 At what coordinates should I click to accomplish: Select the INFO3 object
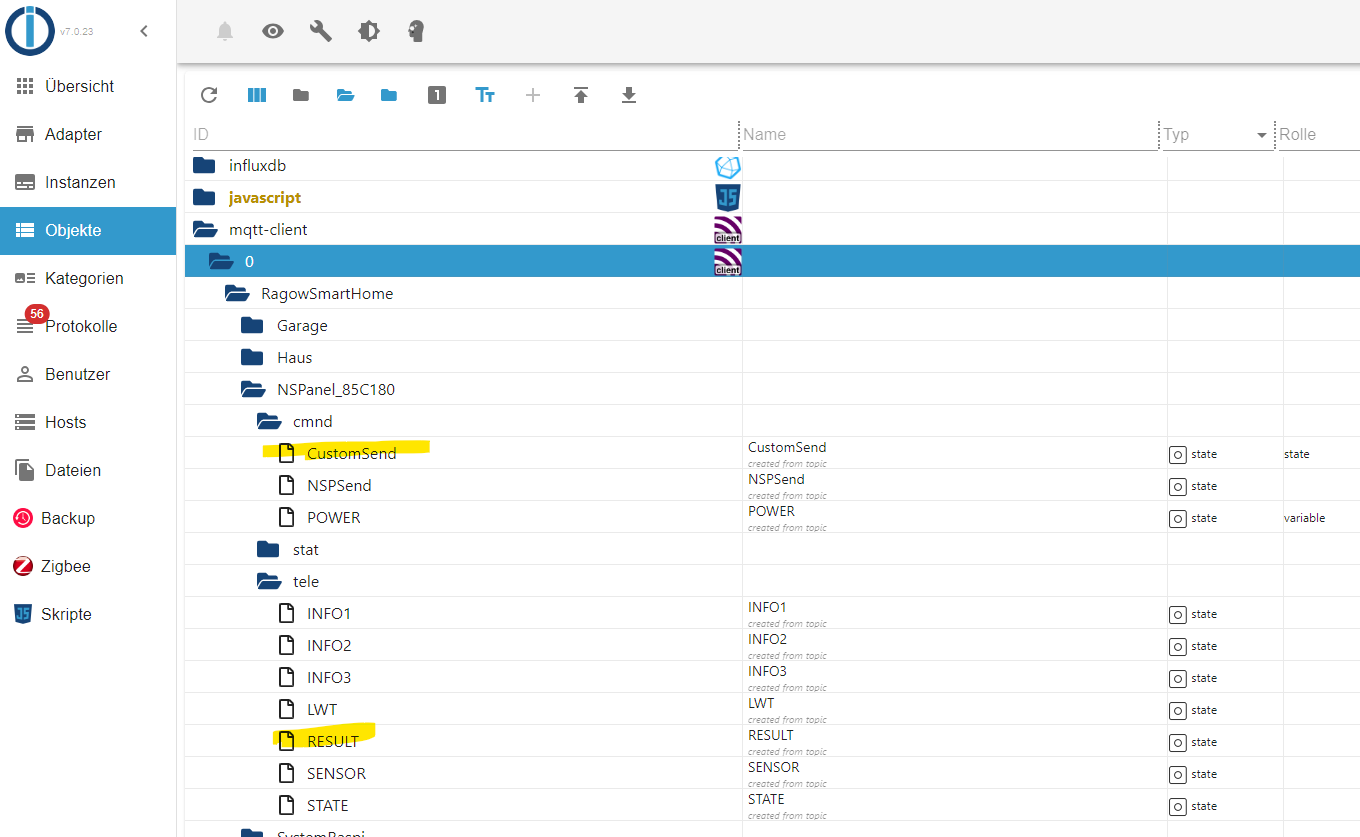click(329, 677)
